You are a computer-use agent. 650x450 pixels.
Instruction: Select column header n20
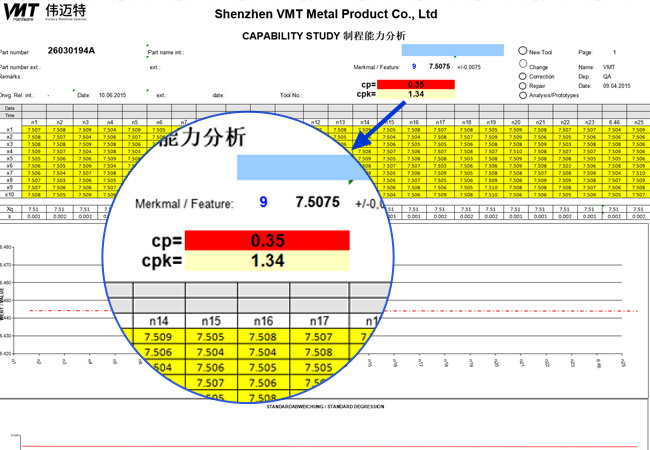click(516, 123)
